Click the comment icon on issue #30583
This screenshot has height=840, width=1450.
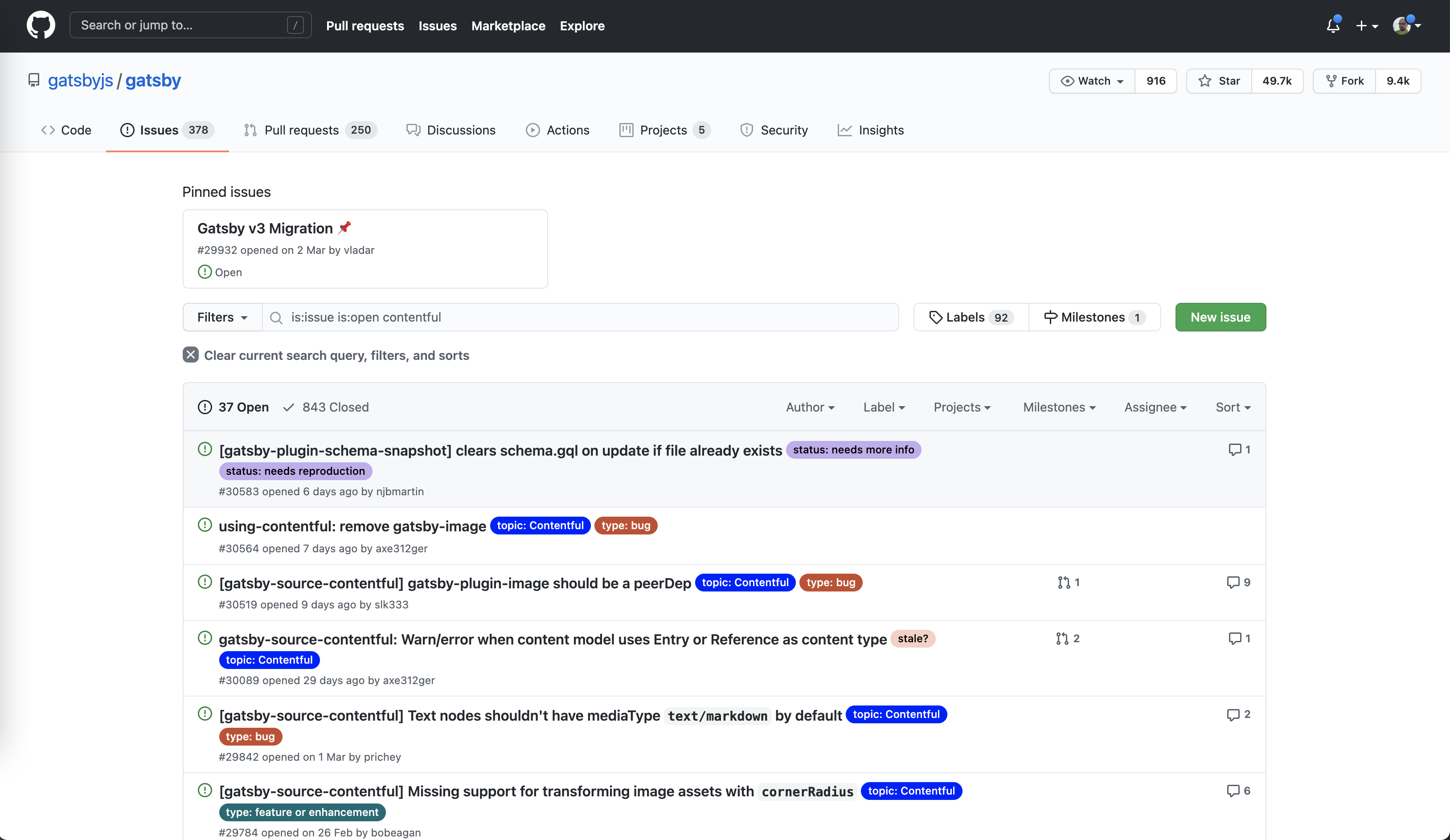(1234, 449)
